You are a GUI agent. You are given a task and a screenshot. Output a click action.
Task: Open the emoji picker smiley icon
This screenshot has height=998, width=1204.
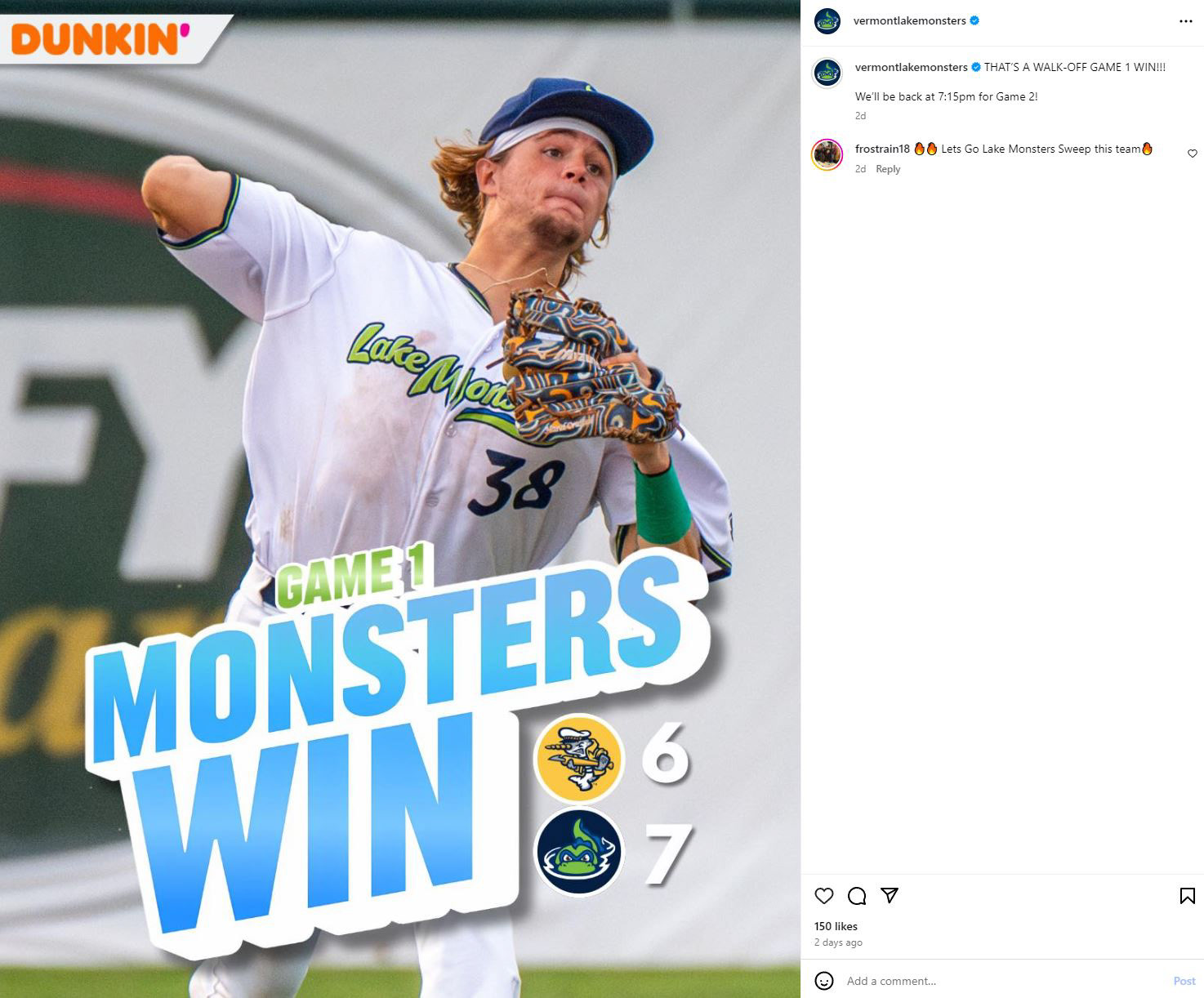[824, 981]
